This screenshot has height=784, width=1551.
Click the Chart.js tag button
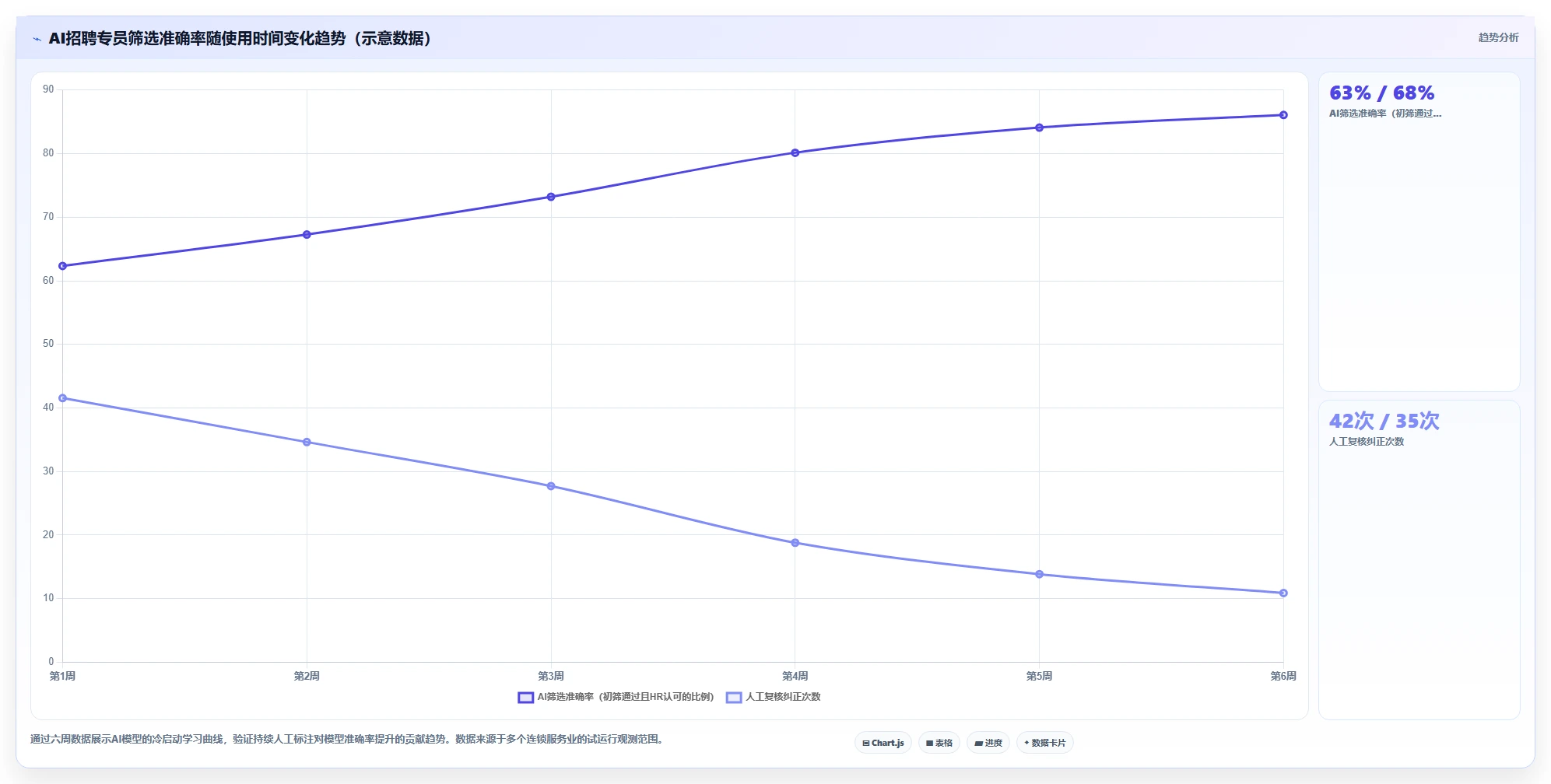[883, 743]
